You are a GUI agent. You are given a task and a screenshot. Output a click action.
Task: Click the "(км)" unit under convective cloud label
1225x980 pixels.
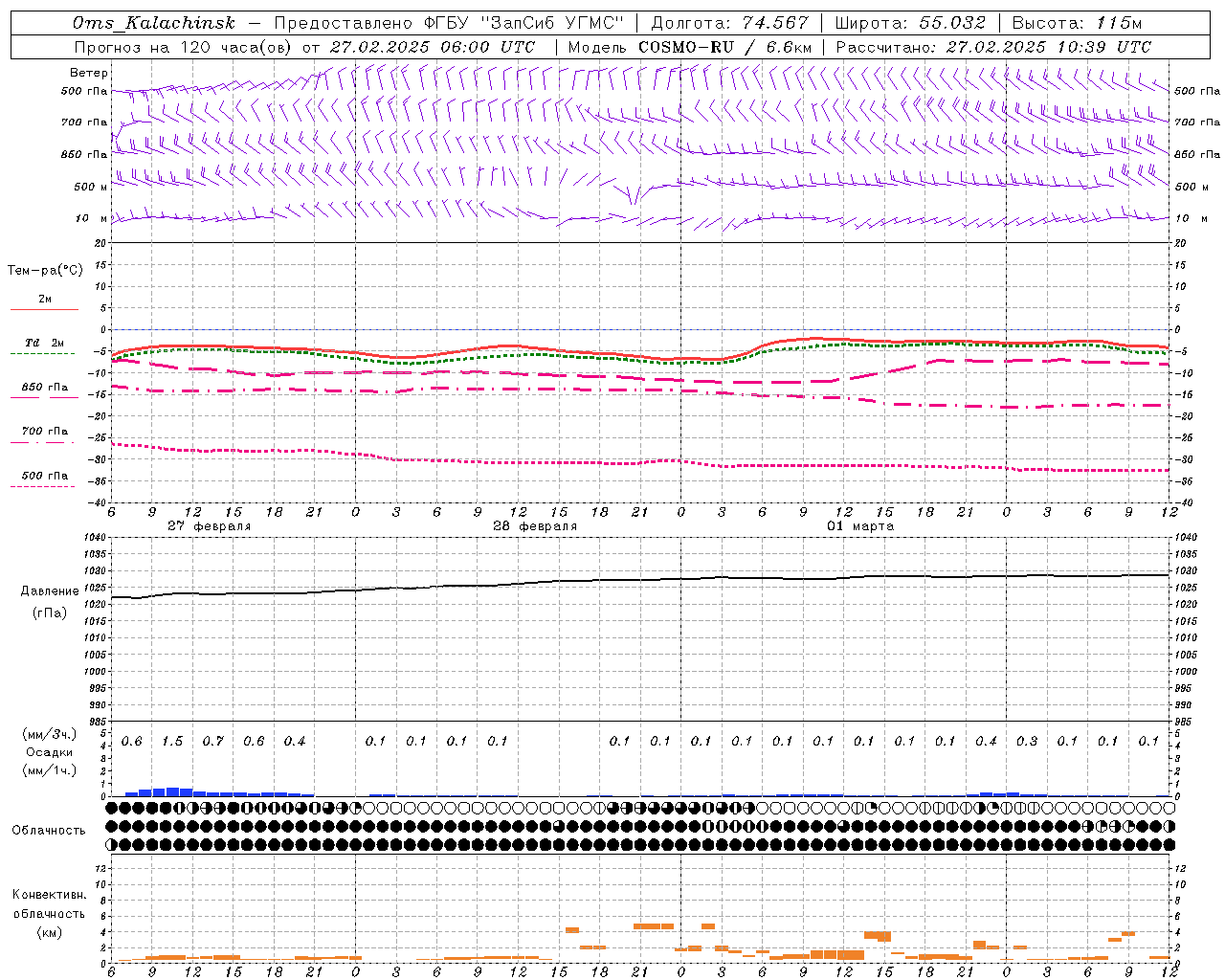coord(49,932)
